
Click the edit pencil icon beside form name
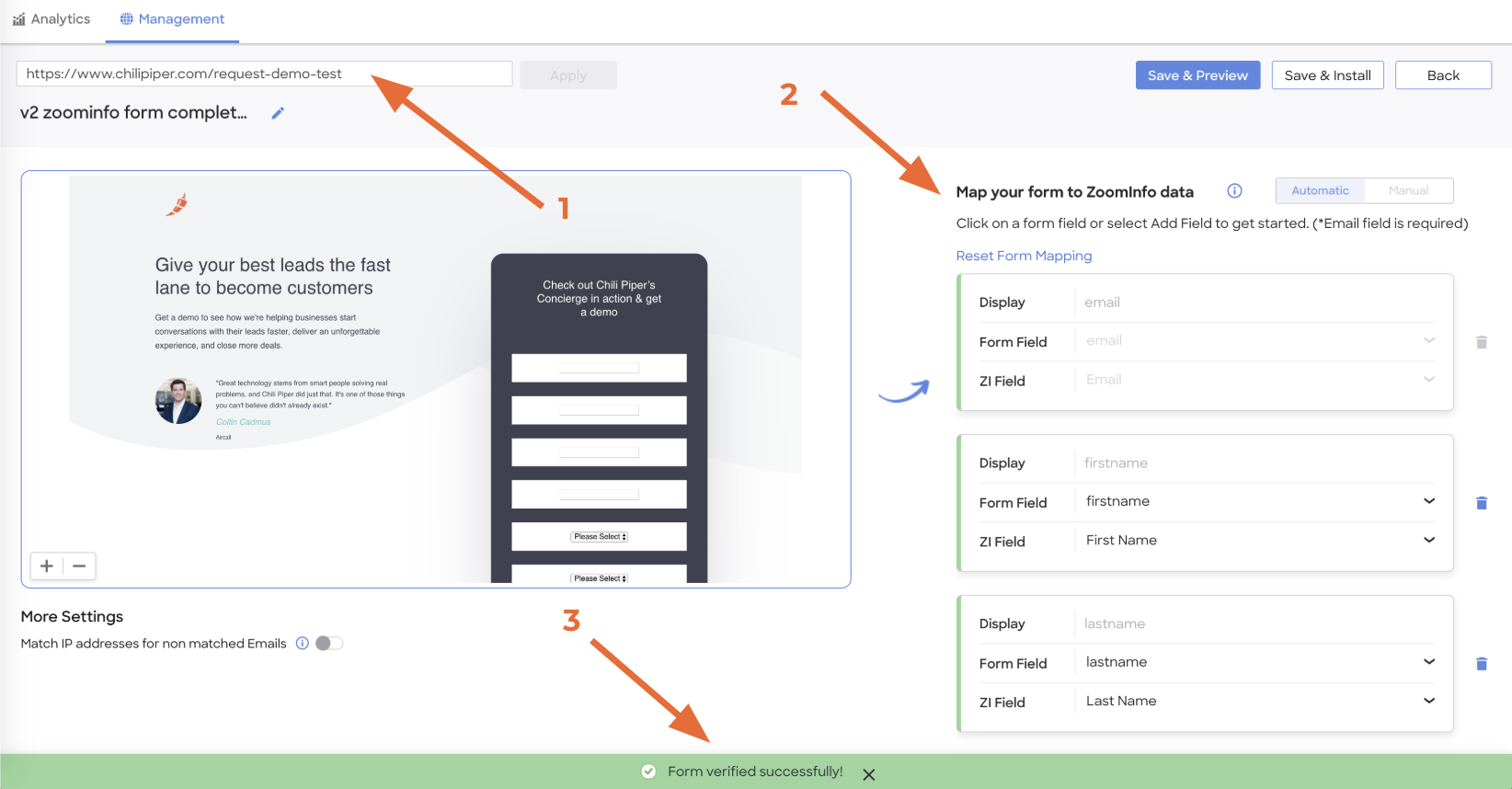tap(278, 113)
